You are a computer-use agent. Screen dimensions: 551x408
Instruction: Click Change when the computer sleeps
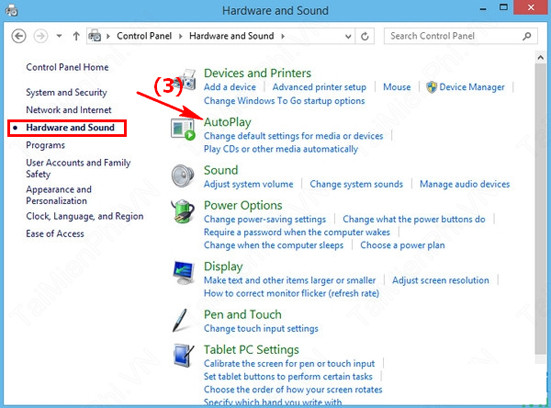click(x=274, y=245)
